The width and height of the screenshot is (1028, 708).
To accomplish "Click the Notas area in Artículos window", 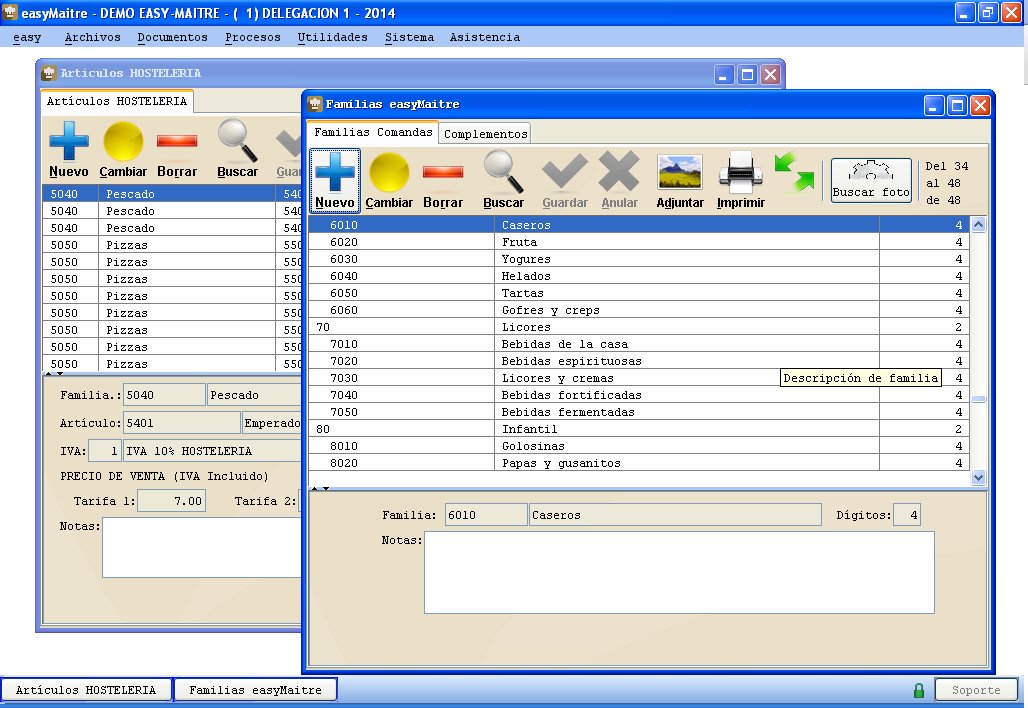I will [202, 547].
